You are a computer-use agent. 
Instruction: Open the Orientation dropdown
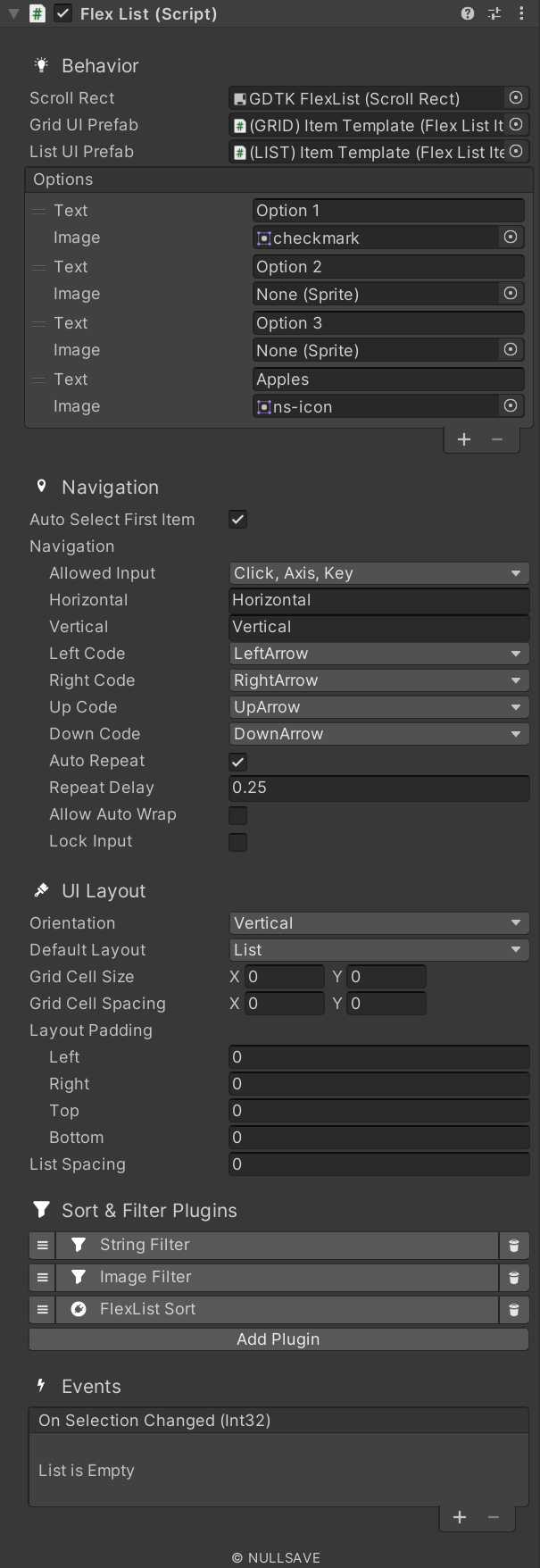click(379, 923)
